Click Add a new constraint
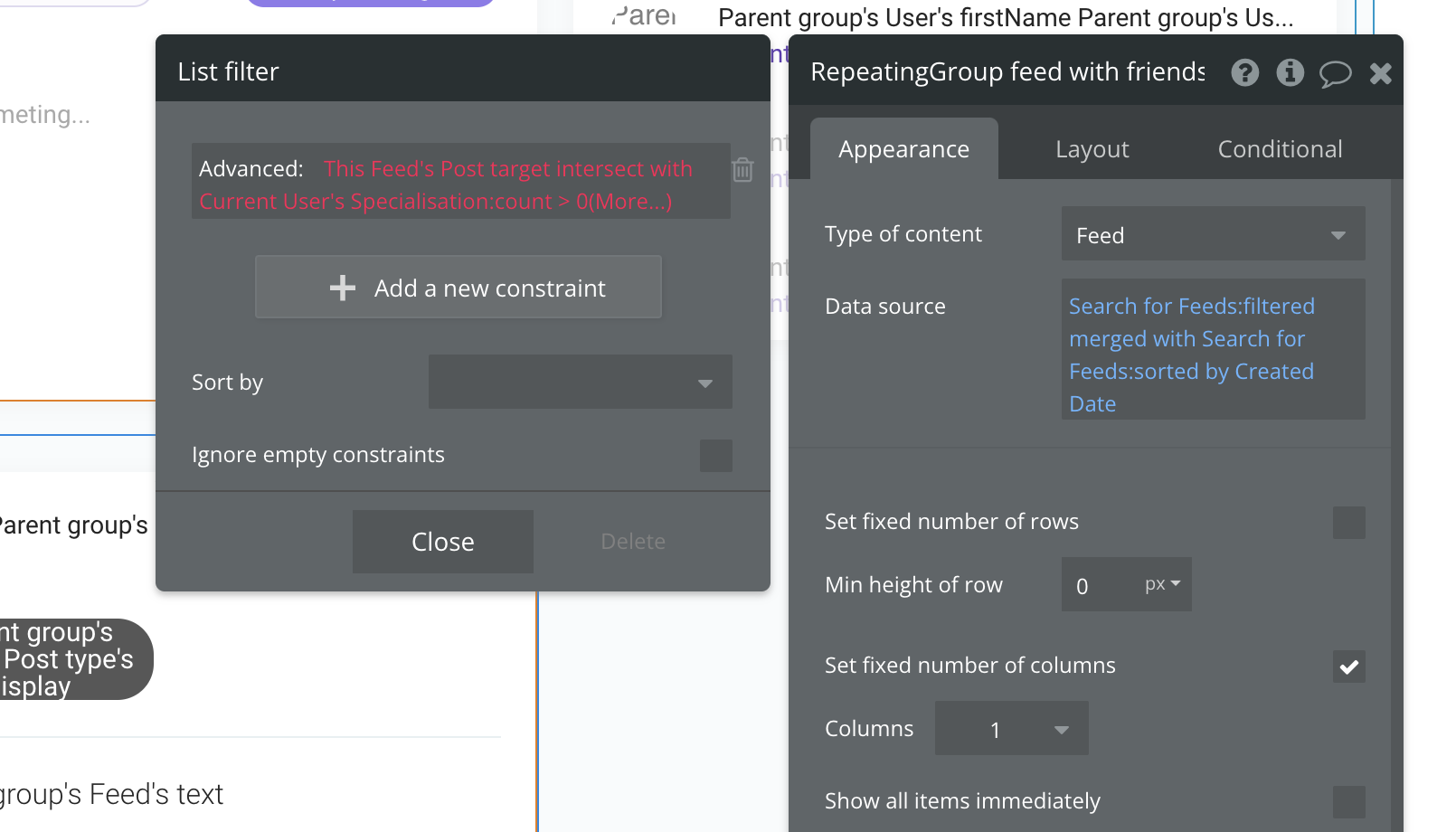This screenshot has width=1456, height=832. pyautogui.click(x=459, y=288)
